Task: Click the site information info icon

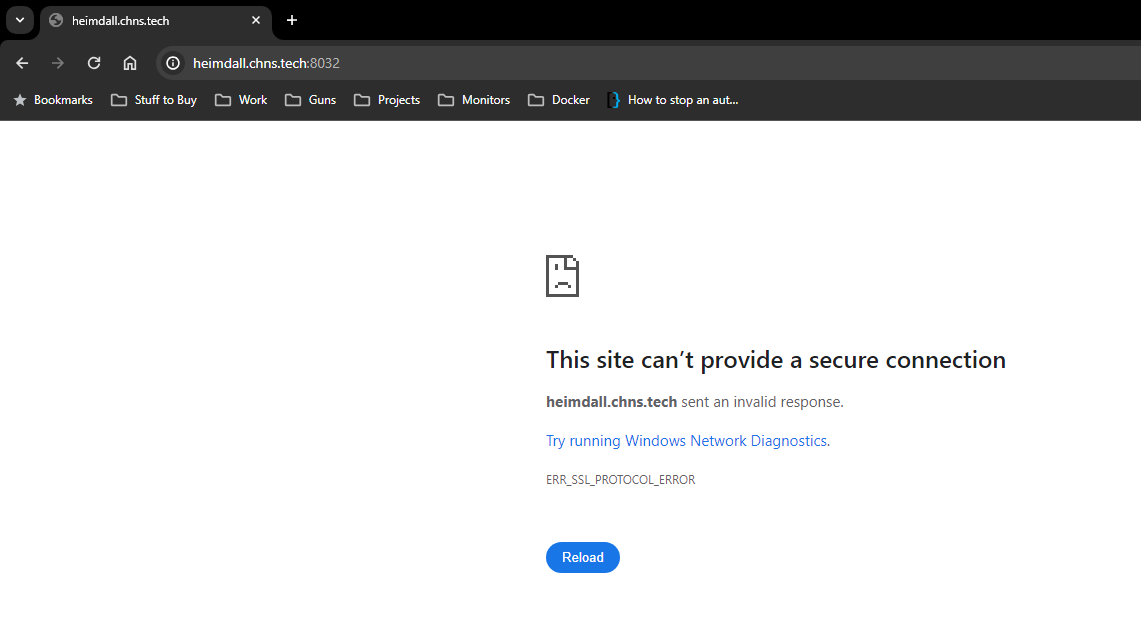Action: 172,63
